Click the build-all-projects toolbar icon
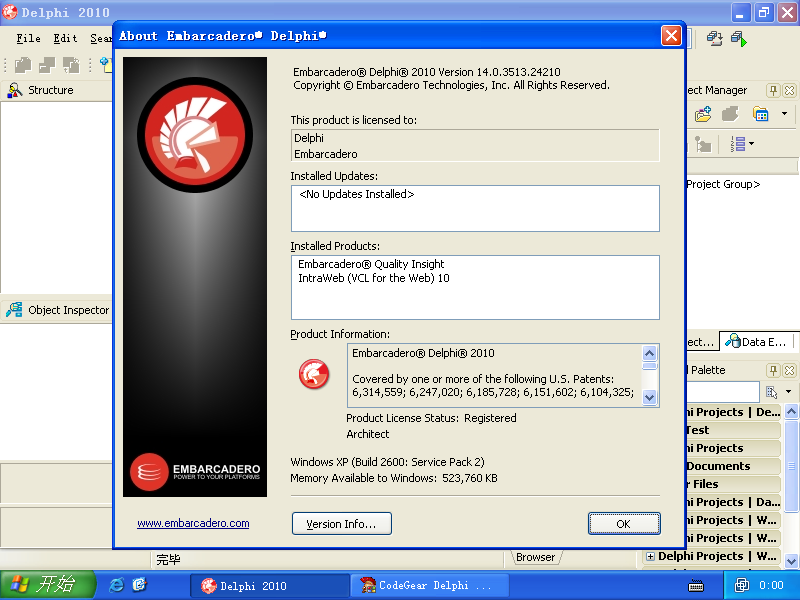This screenshot has width=800, height=600. coord(714,38)
